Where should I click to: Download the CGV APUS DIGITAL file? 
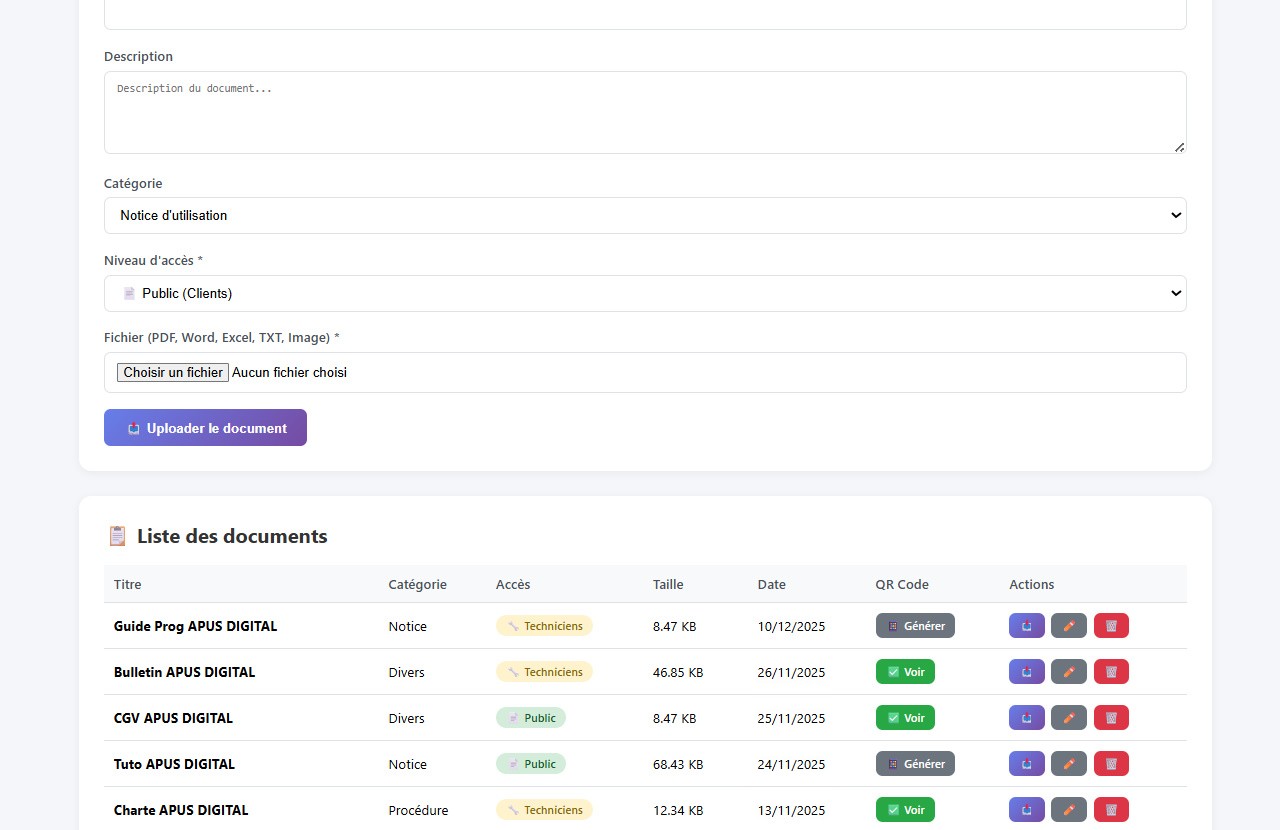(1027, 718)
